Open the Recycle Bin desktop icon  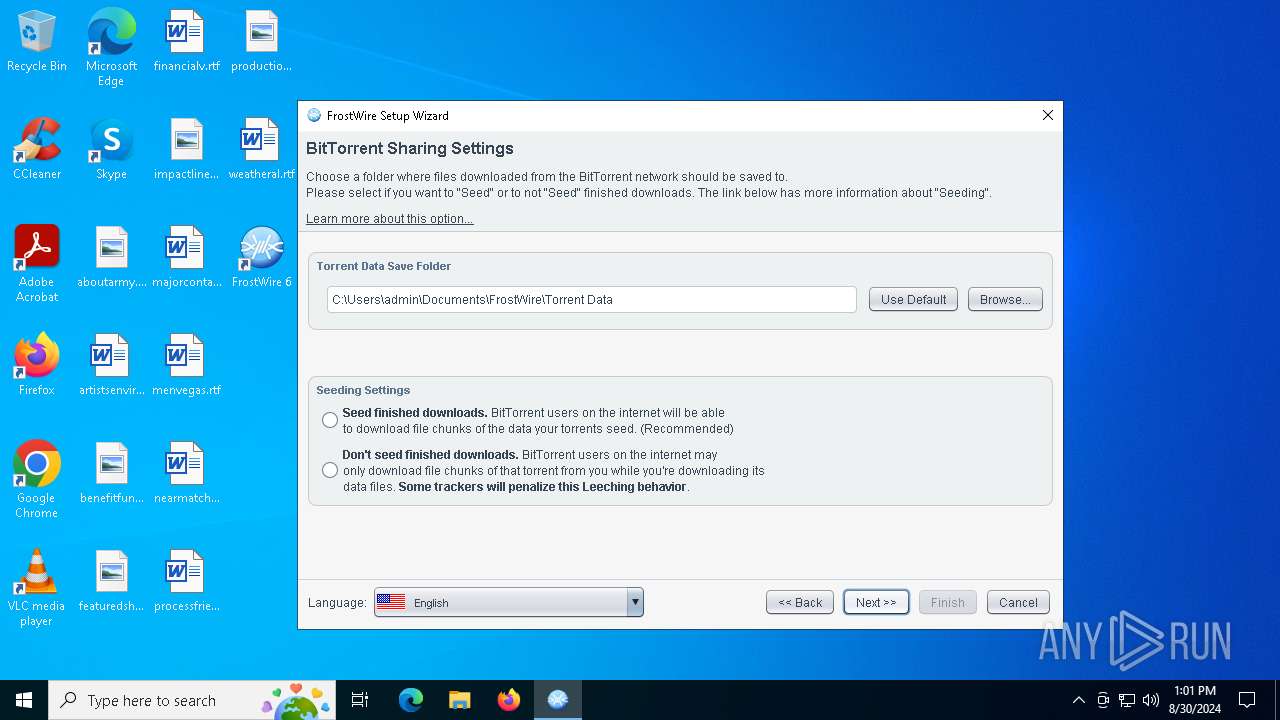pos(37,42)
